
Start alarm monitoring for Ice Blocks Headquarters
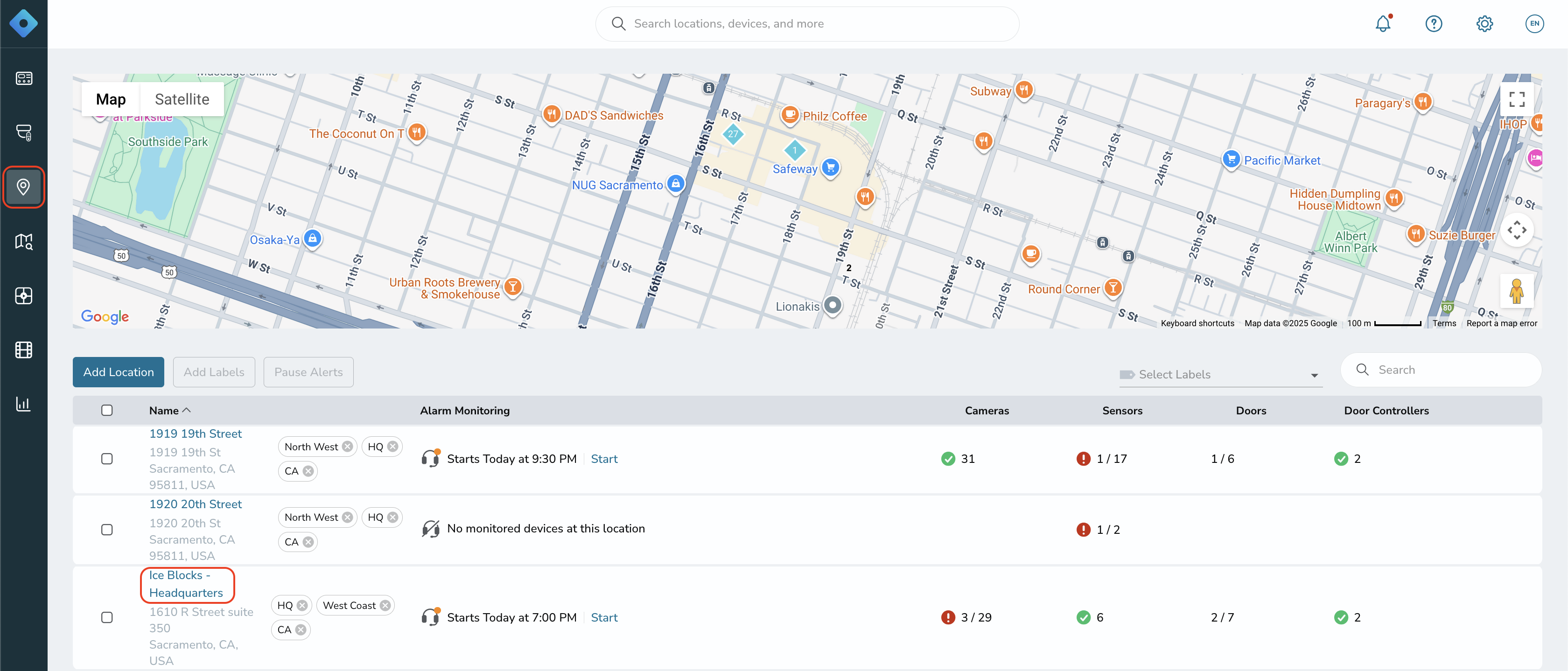pyautogui.click(x=604, y=617)
